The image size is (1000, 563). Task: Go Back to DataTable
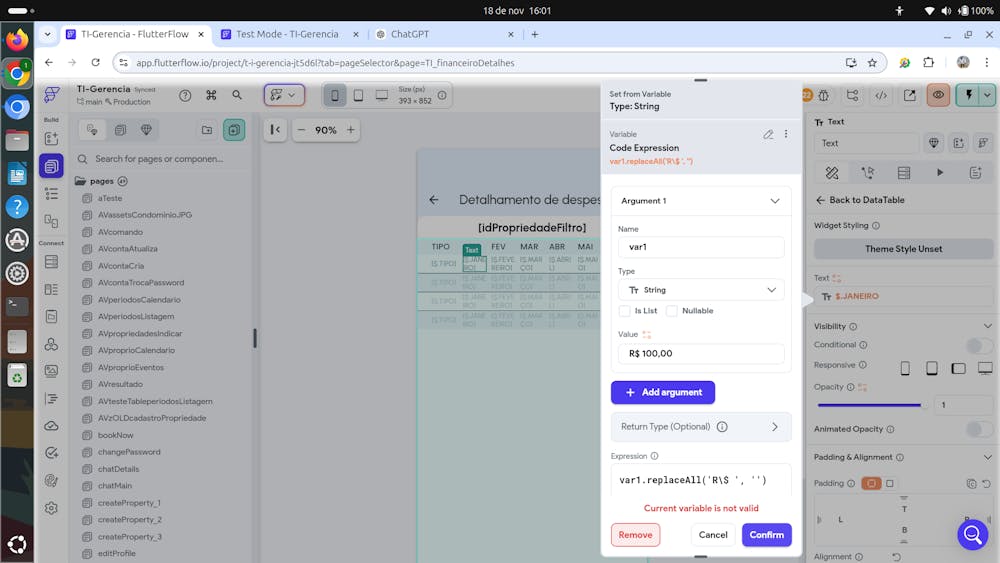[860, 200]
